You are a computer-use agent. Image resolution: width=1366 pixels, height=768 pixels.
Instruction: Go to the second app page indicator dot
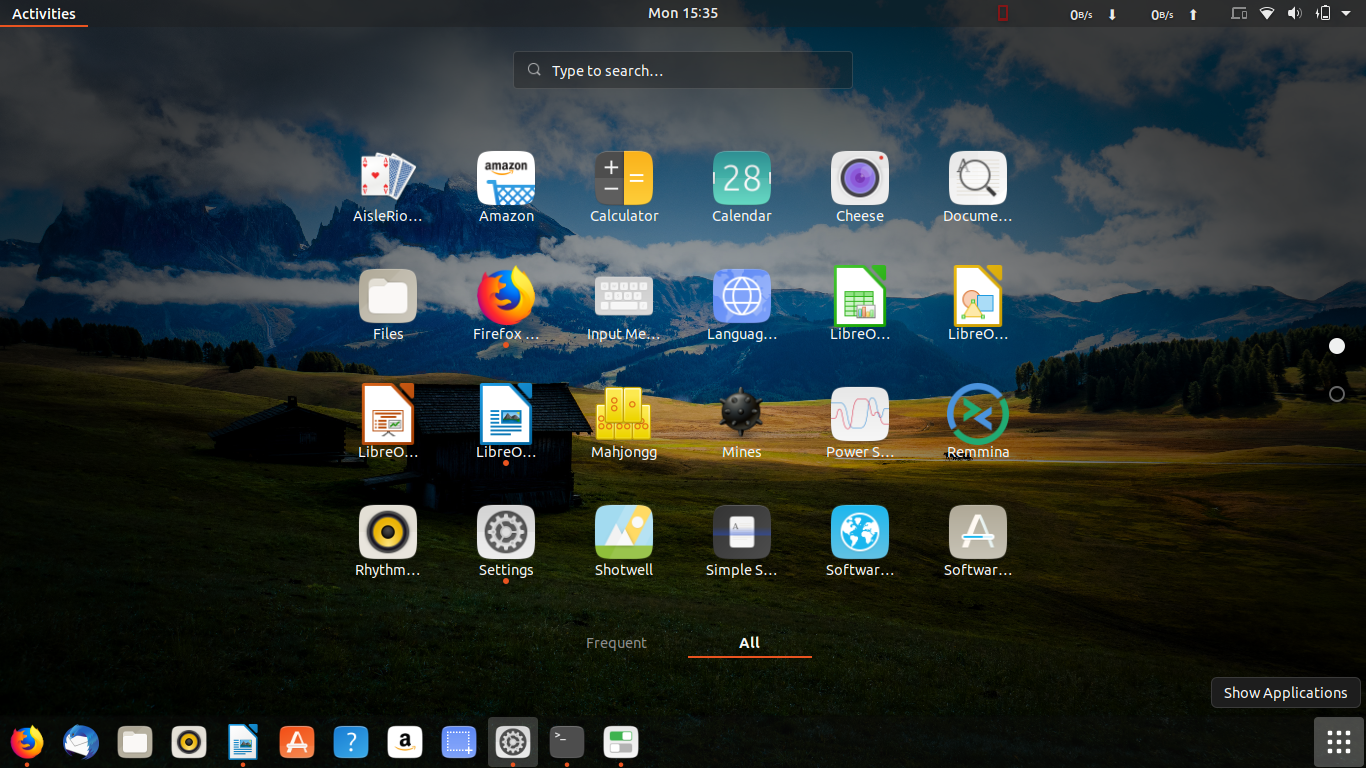pyautogui.click(x=1337, y=394)
